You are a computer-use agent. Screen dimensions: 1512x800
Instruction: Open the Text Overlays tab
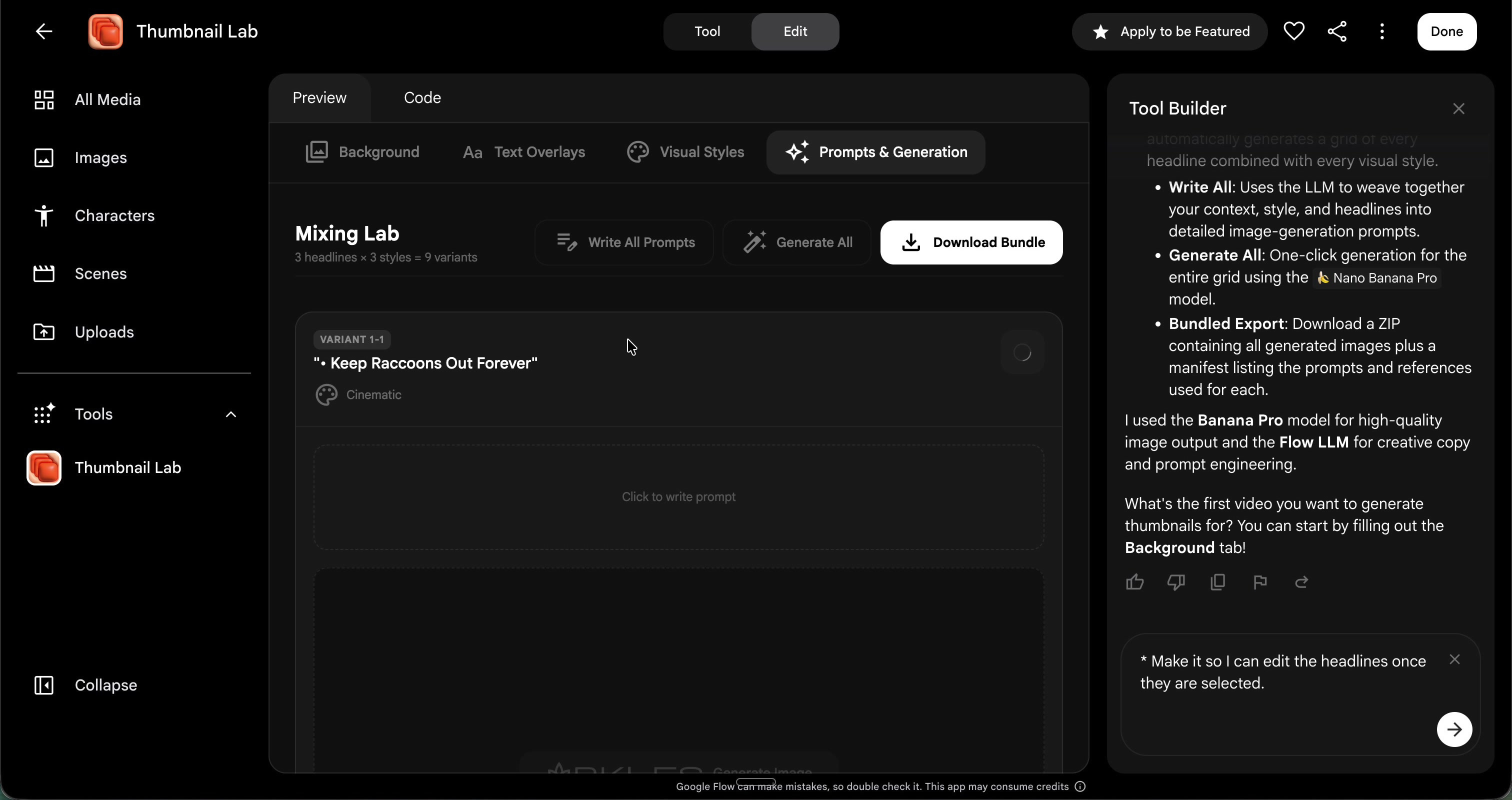pyautogui.click(x=523, y=152)
